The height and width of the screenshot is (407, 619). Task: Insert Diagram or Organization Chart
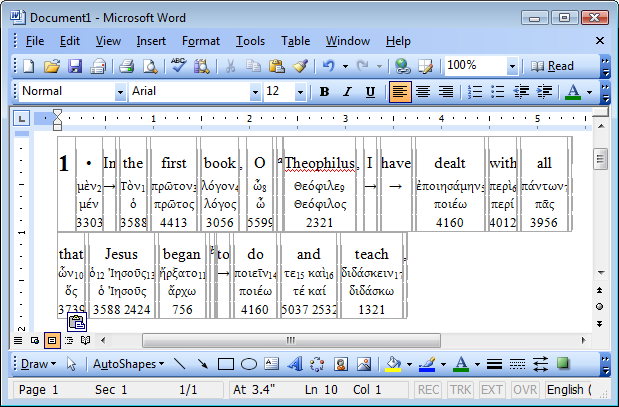[317, 364]
